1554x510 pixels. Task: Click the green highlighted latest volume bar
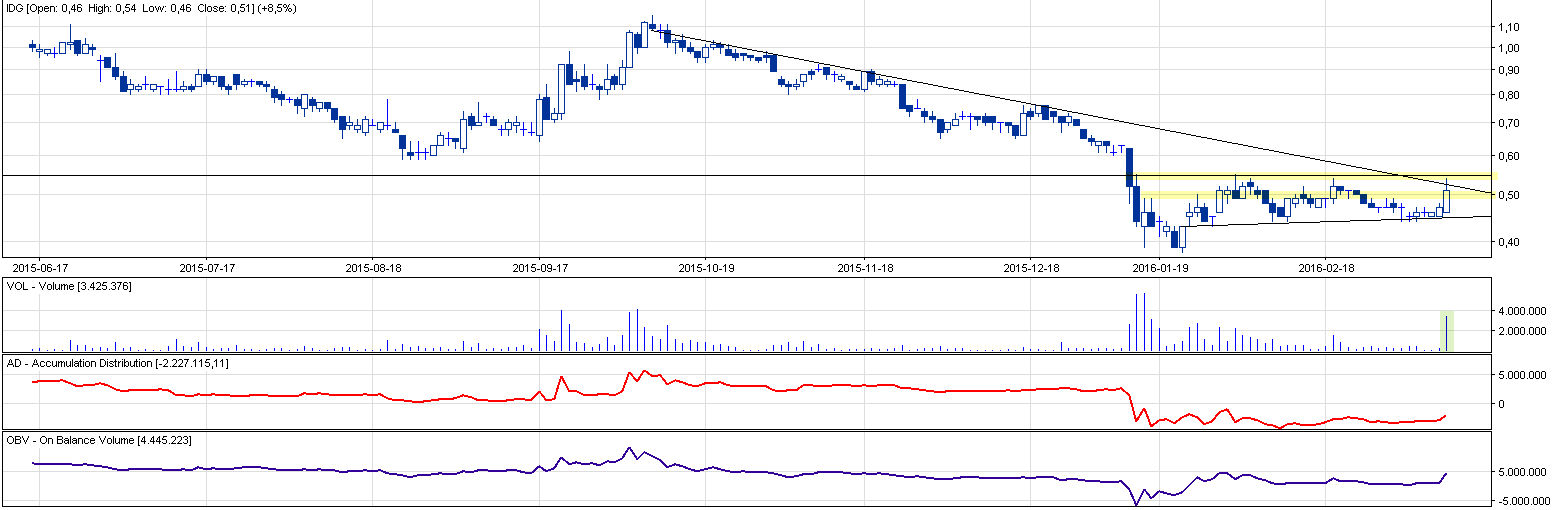click(x=1446, y=332)
